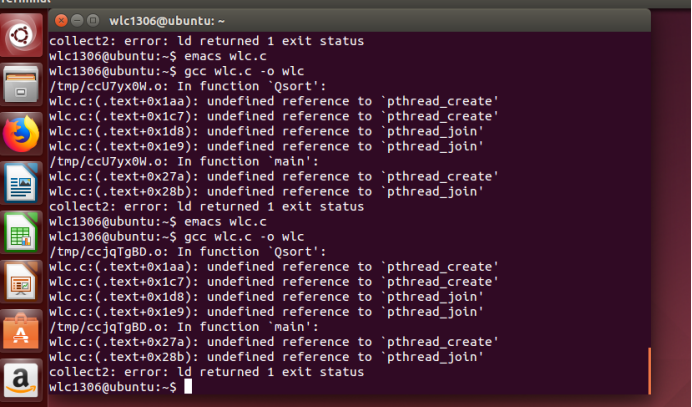This screenshot has width=692, height=407.
Task: Minimize the wlc1306@ubuntu terminal window
Action: click(77, 20)
